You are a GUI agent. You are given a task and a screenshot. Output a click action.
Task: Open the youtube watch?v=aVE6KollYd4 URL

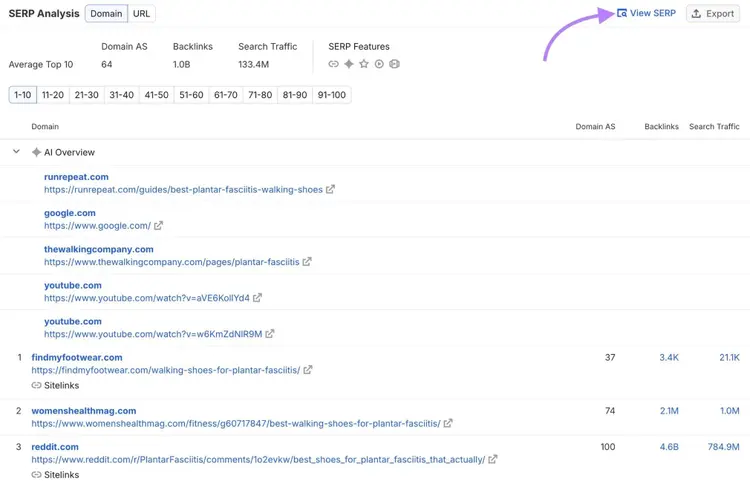click(x=147, y=298)
